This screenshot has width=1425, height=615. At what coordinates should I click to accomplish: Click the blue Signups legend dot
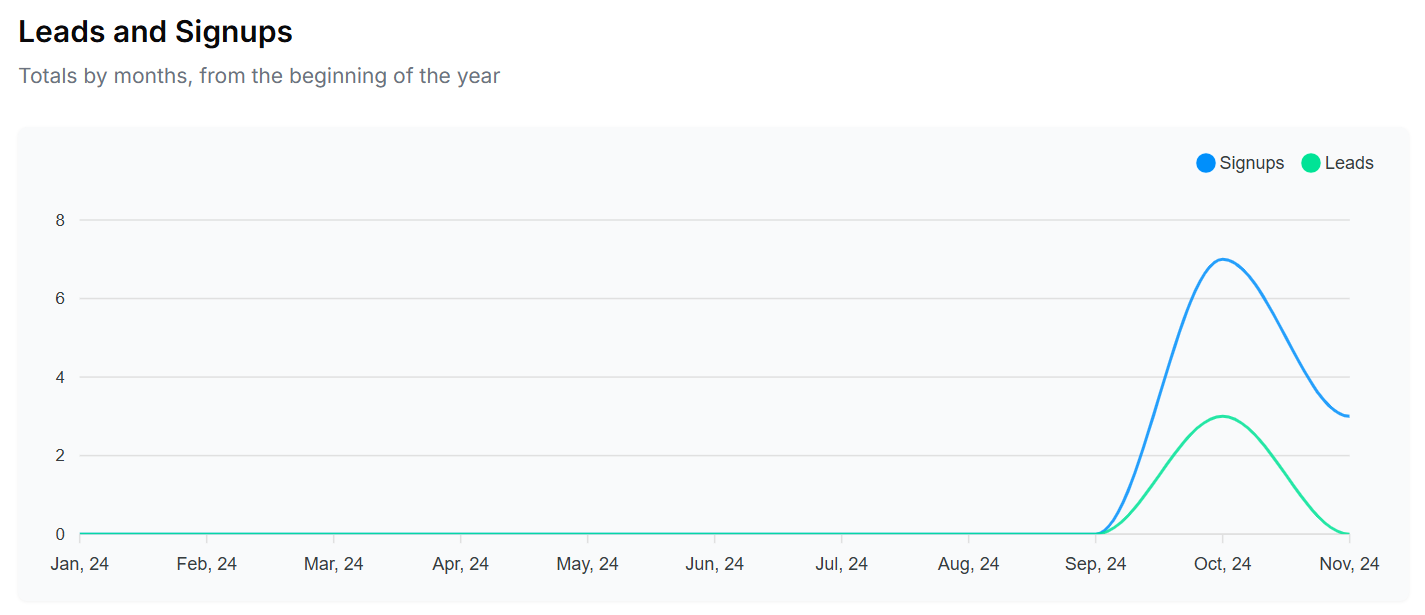coord(1206,163)
